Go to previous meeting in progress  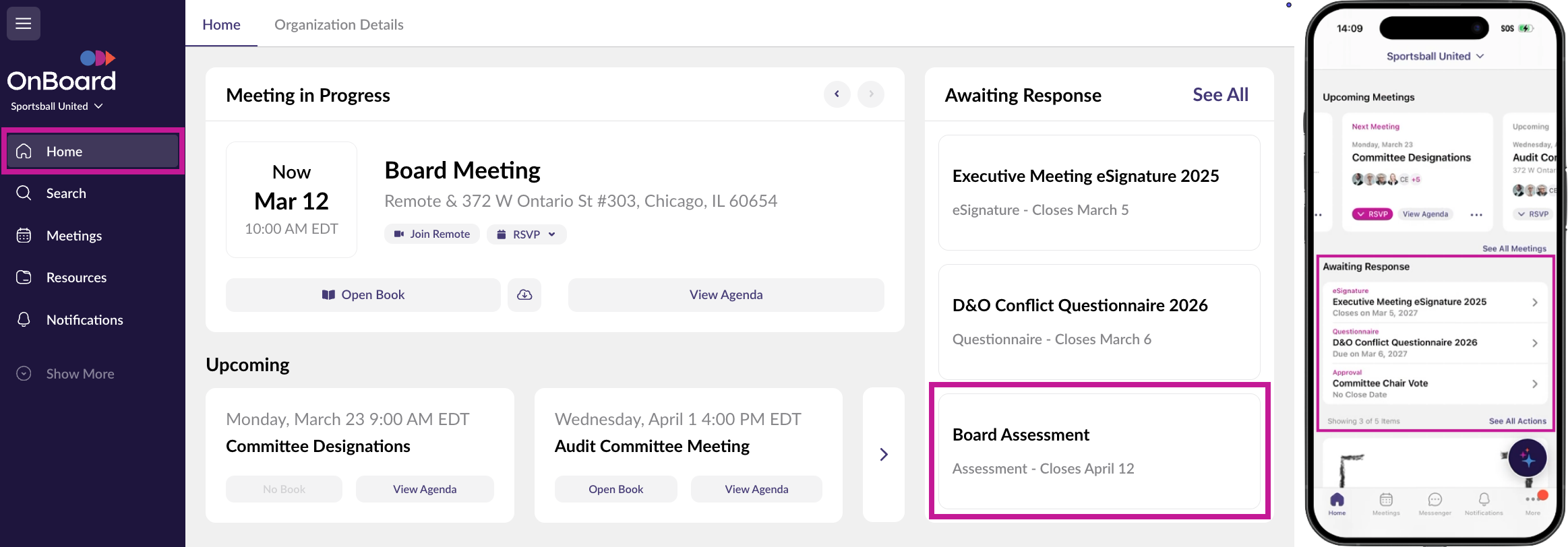click(x=837, y=94)
